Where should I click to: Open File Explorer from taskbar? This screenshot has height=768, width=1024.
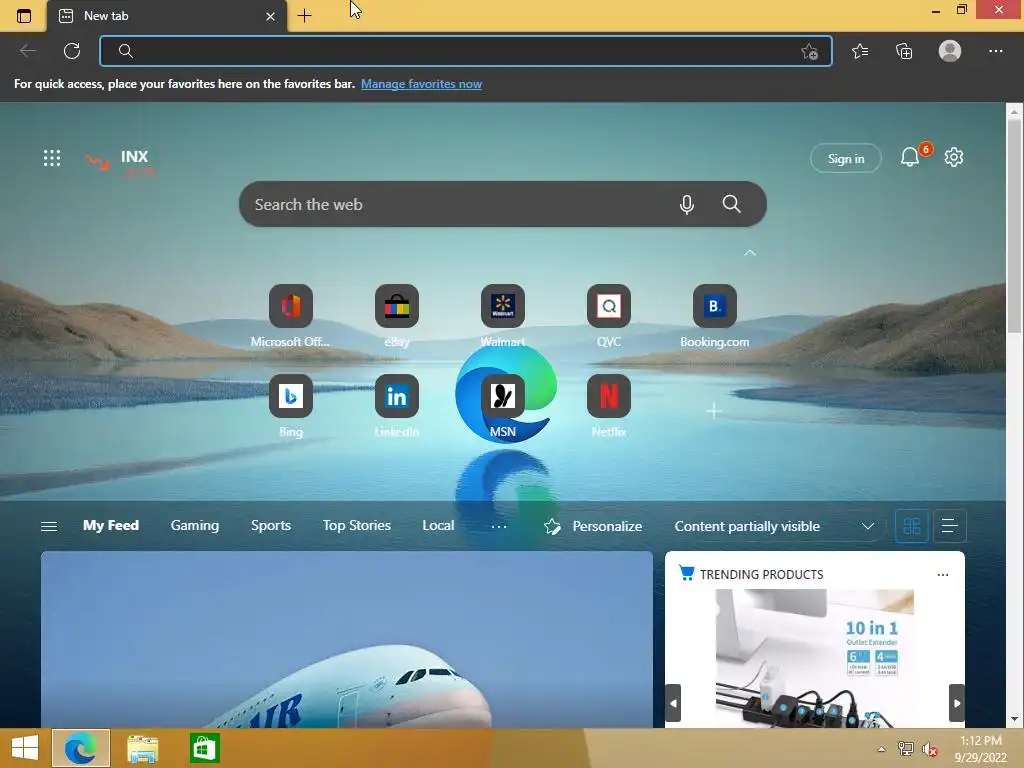(x=142, y=748)
